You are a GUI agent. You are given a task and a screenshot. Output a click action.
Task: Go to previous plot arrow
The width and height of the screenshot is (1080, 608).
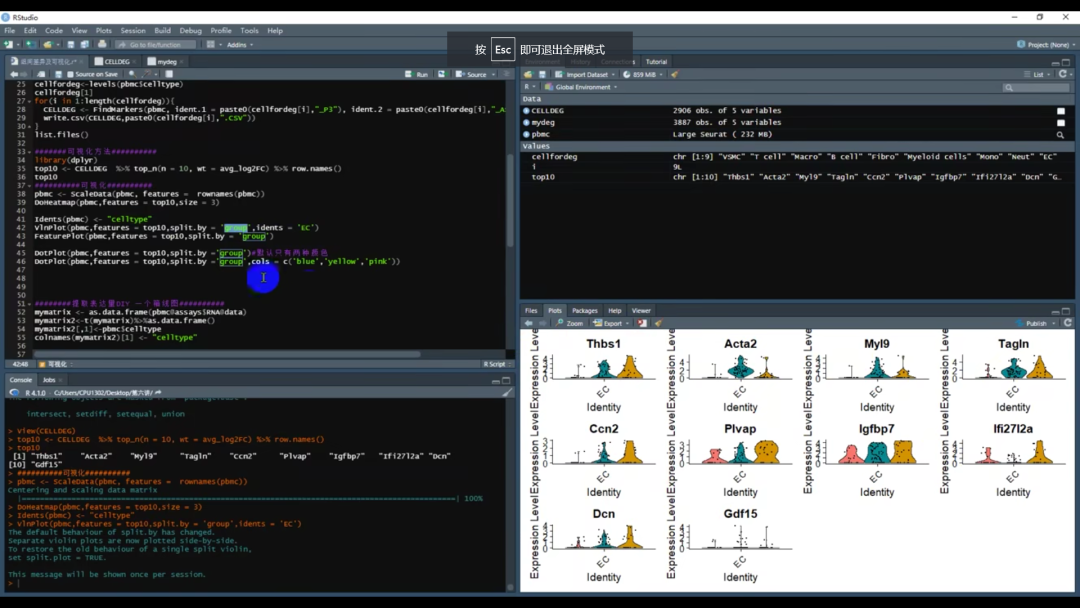pos(528,323)
